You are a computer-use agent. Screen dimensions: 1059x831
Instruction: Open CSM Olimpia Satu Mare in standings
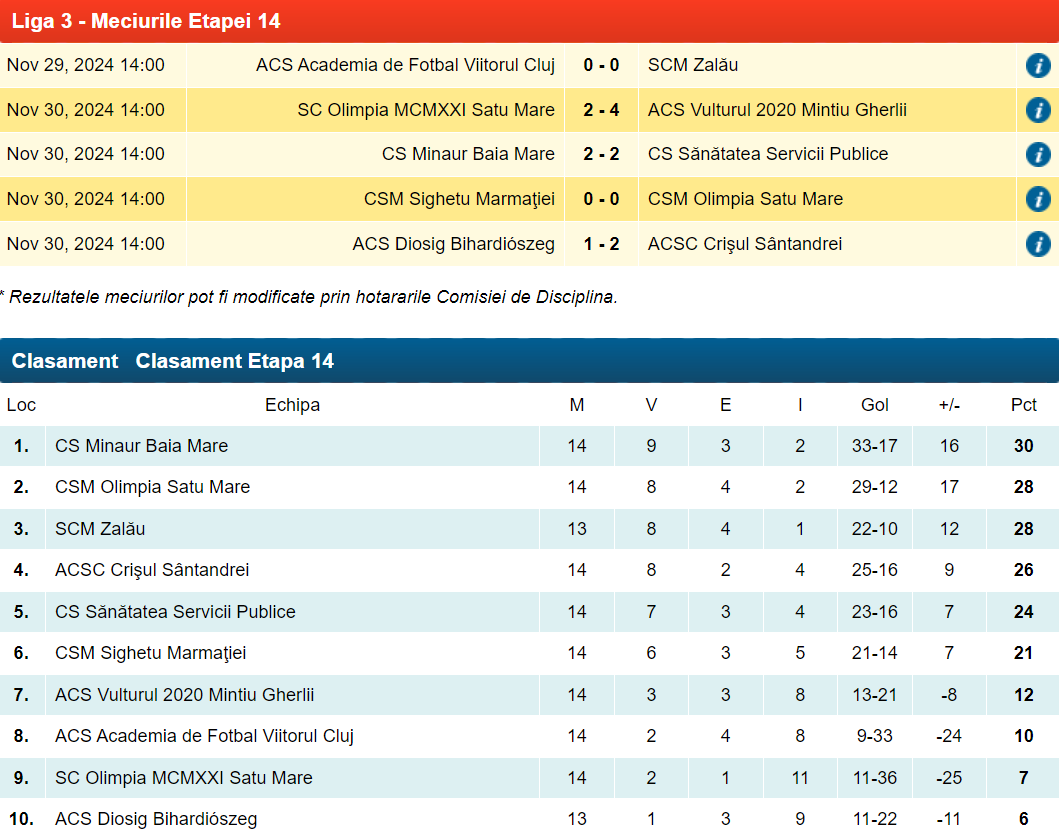click(153, 487)
